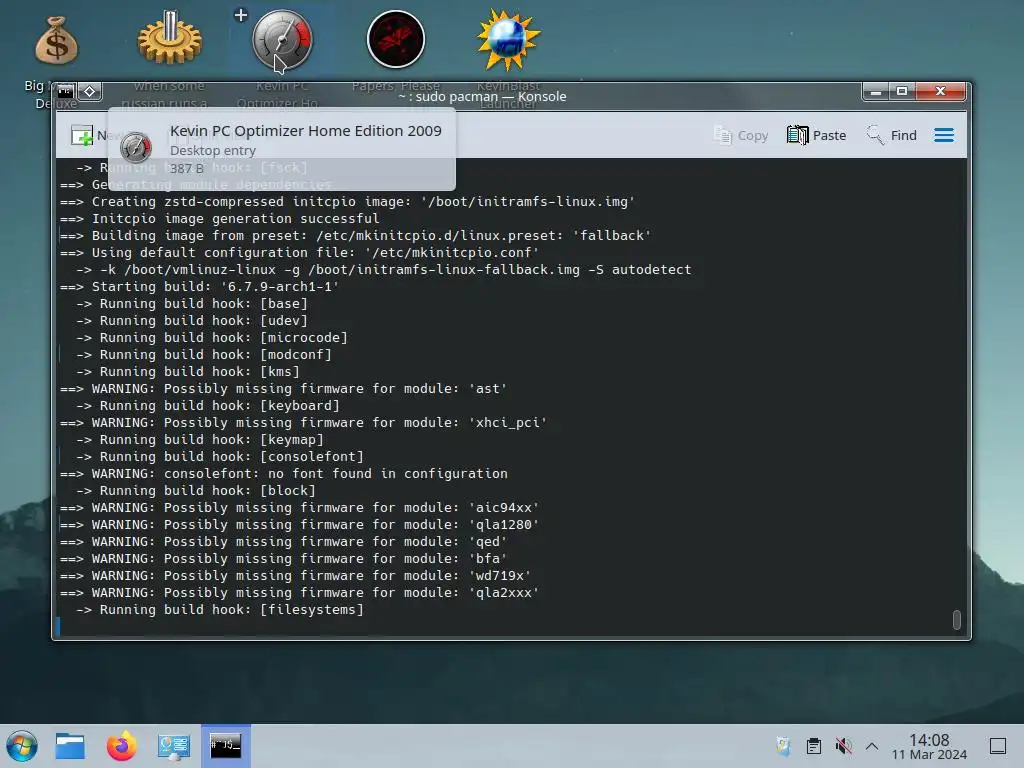The width and height of the screenshot is (1024, 768).
Task: Click the show desktop button on taskbar
Action: 998,746
